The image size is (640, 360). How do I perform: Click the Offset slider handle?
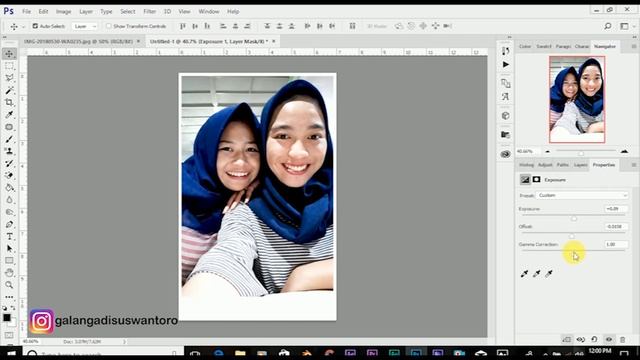(x=571, y=236)
